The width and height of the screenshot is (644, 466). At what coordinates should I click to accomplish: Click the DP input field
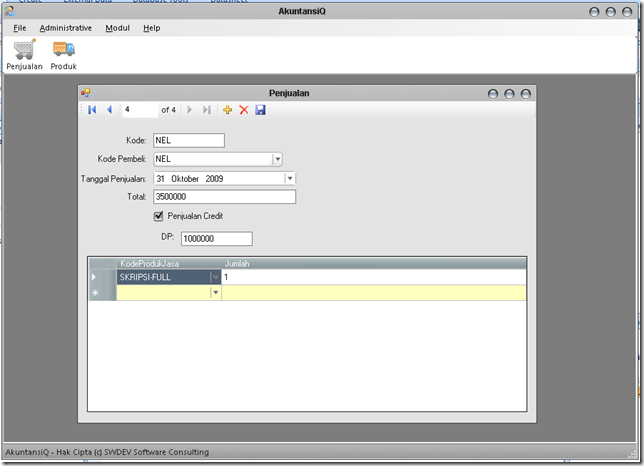click(216, 239)
